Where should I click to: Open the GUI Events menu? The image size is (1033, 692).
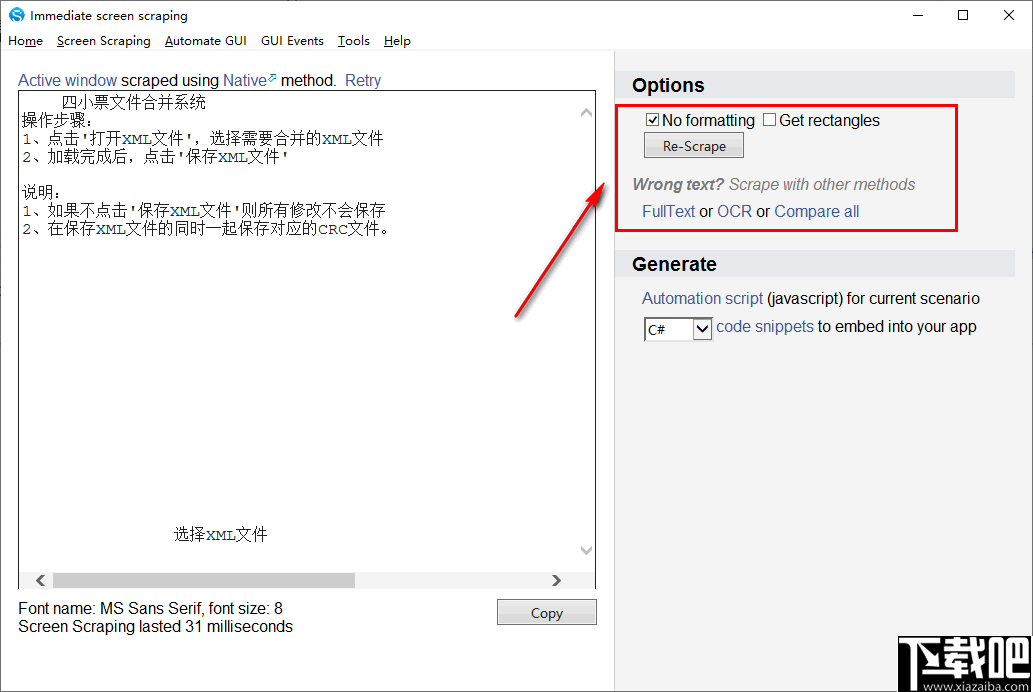point(292,41)
